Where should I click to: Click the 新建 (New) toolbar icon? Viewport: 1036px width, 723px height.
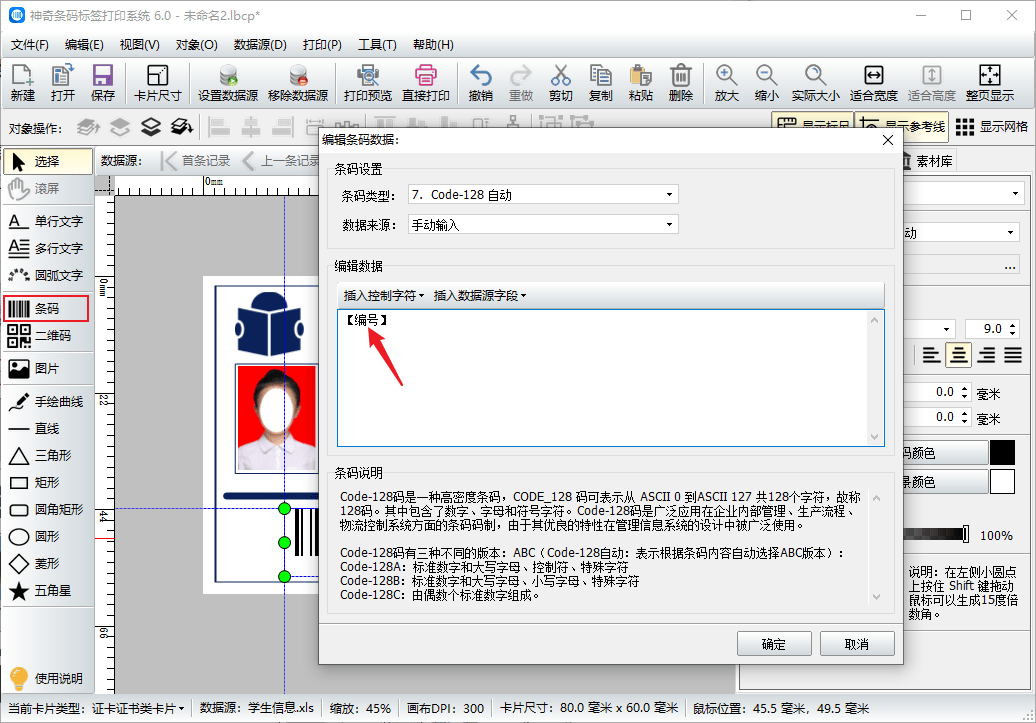coord(22,82)
